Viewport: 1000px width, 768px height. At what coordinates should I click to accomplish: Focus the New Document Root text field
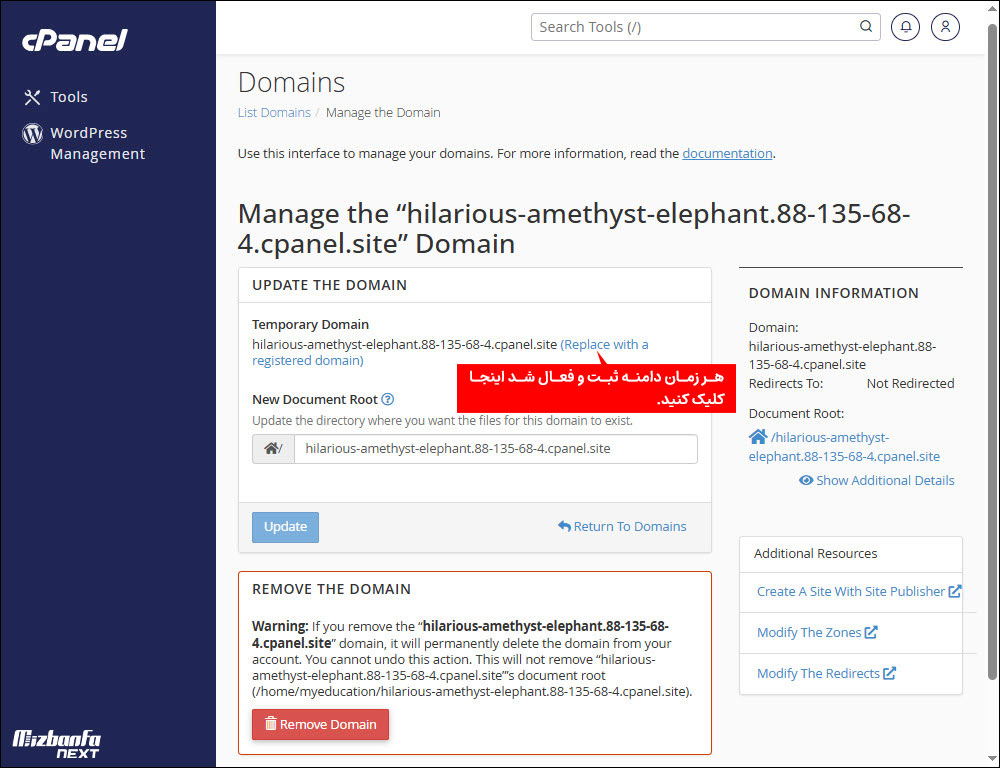click(495, 449)
